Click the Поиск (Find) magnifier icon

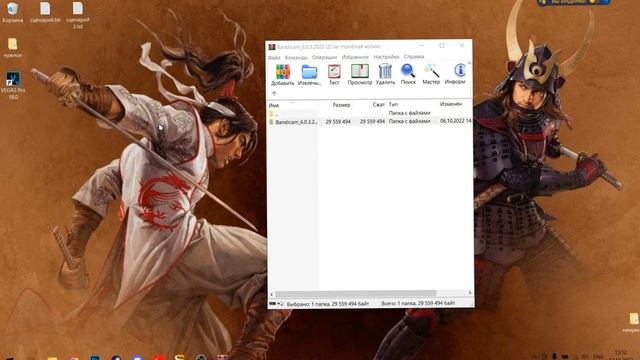tap(408, 74)
